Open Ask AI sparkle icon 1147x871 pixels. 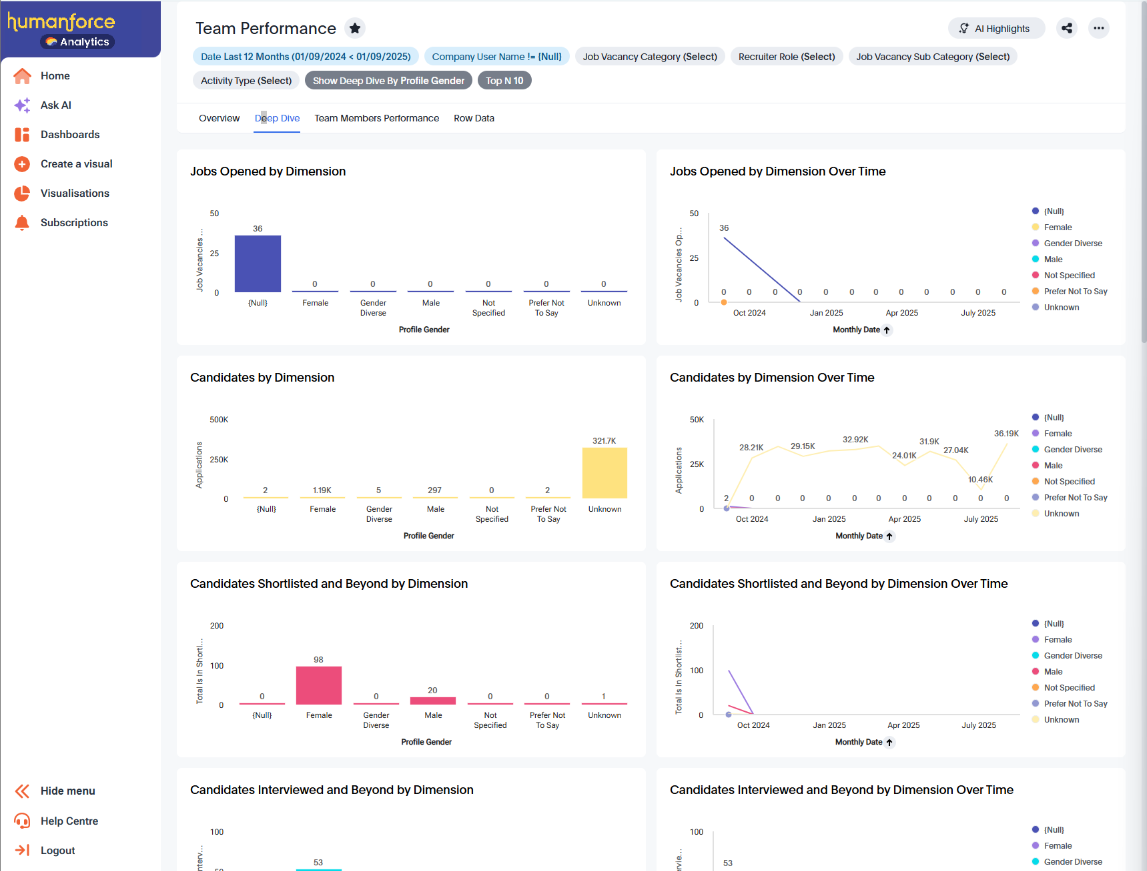(22, 105)
